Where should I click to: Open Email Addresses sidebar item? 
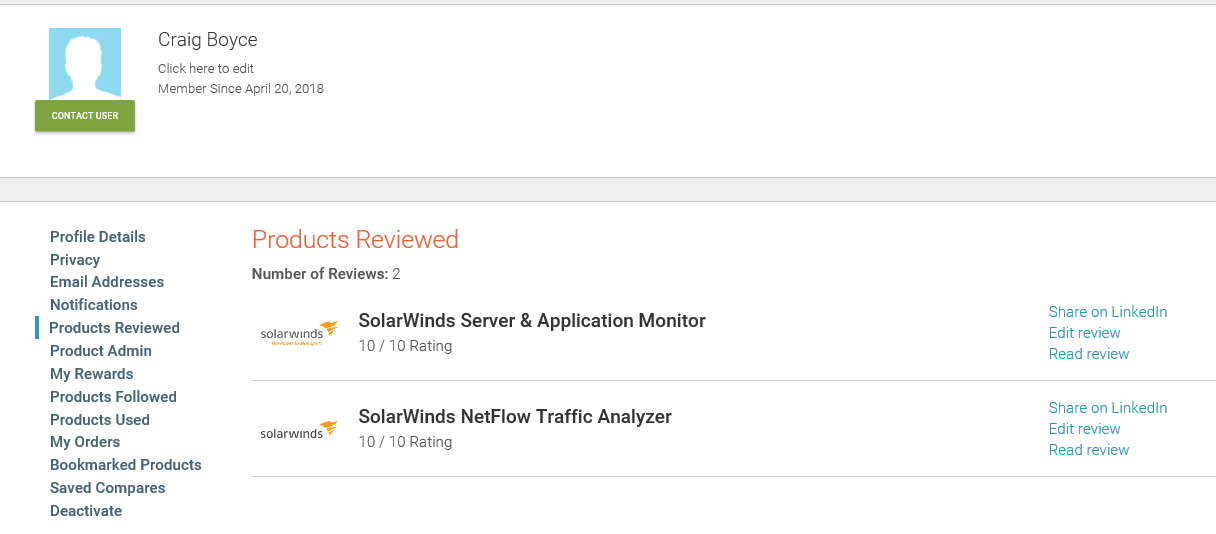coord(107,282)
